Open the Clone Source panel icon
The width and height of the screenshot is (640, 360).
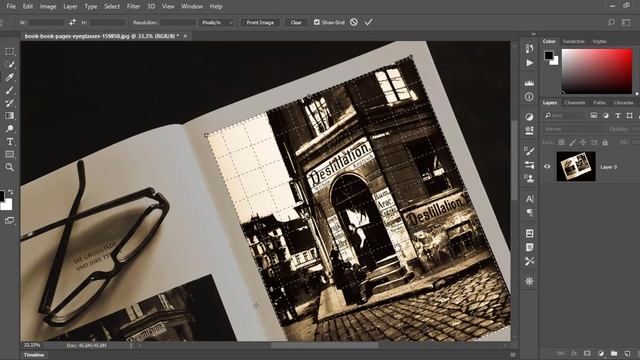pyautogui.click(x=529, y=178)
